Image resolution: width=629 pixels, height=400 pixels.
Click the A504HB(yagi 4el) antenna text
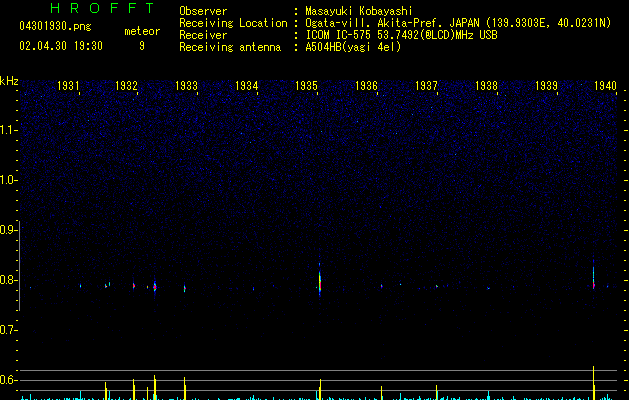coord(353,47)
